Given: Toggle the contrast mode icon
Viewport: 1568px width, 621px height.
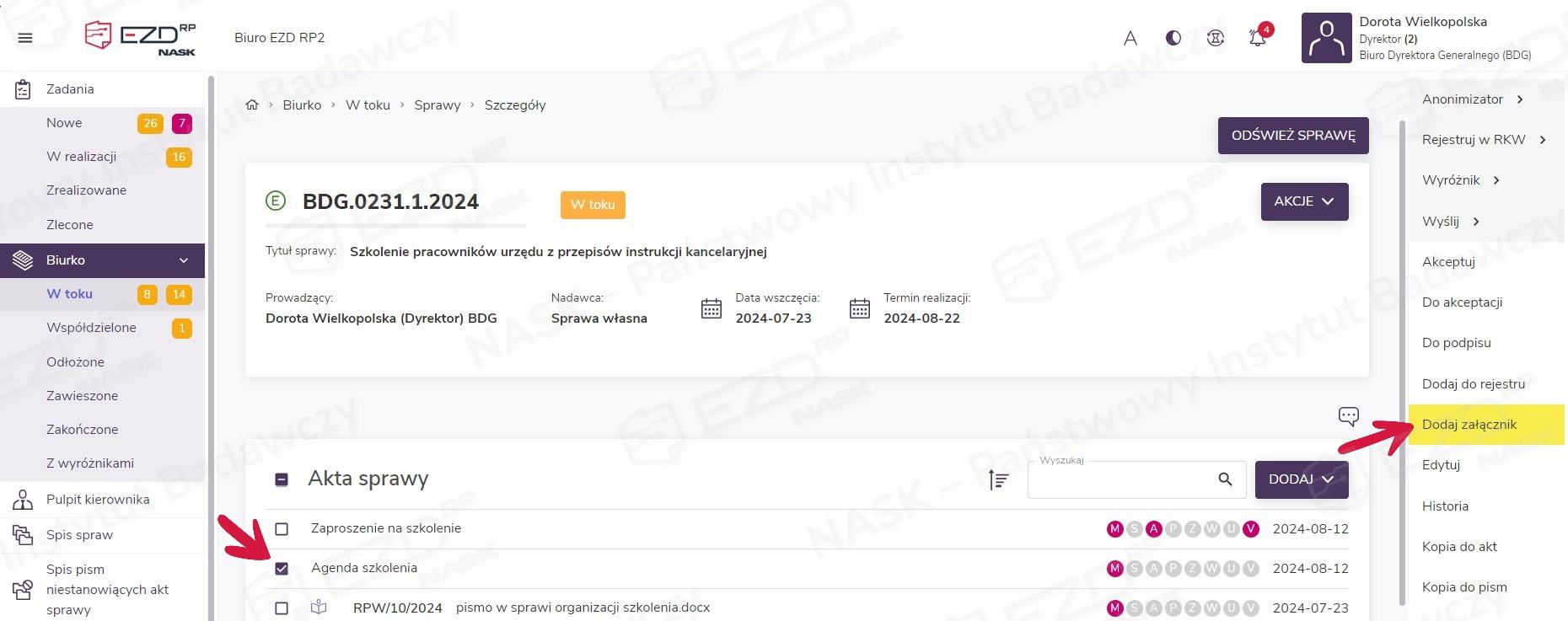Looking at the screenshot, I should tap(1173, 38).
